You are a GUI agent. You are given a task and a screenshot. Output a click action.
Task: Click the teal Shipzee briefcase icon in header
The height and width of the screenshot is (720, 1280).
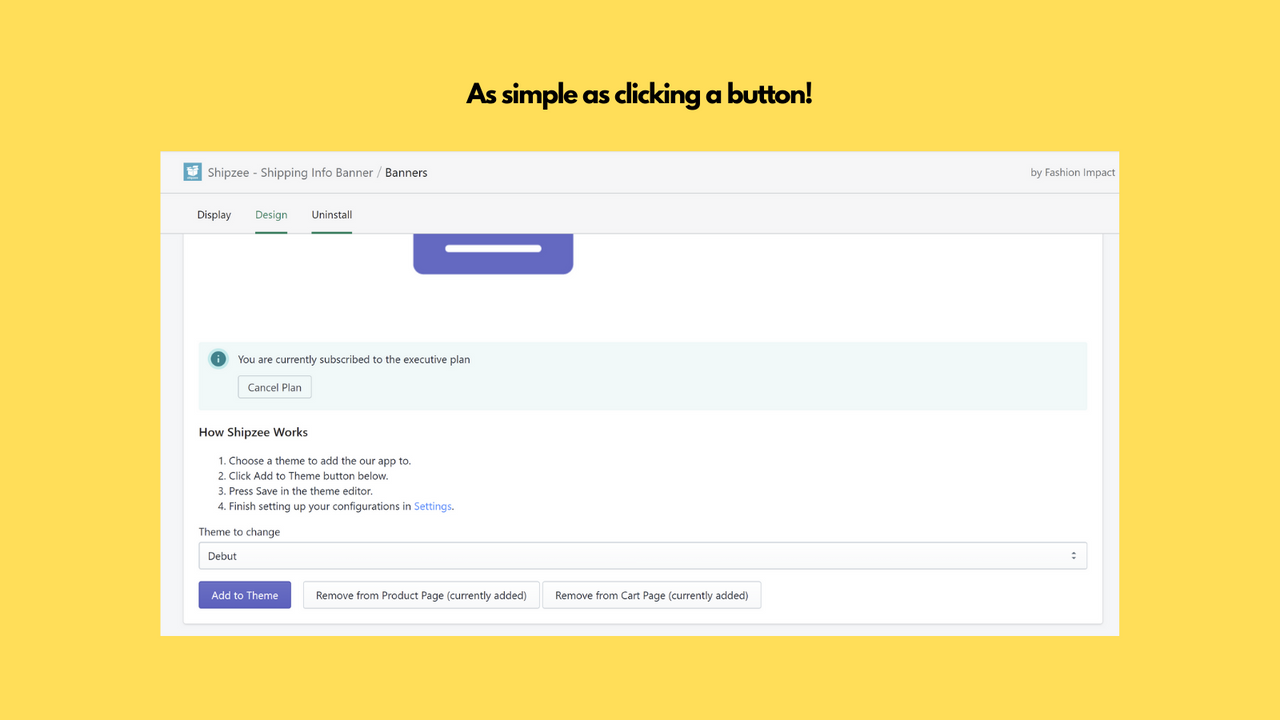191,171
